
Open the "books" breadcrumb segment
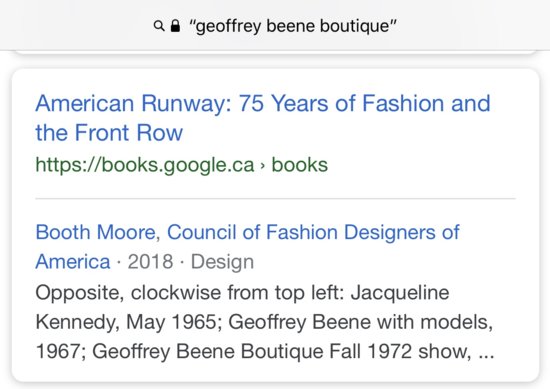tap(300, 165)
